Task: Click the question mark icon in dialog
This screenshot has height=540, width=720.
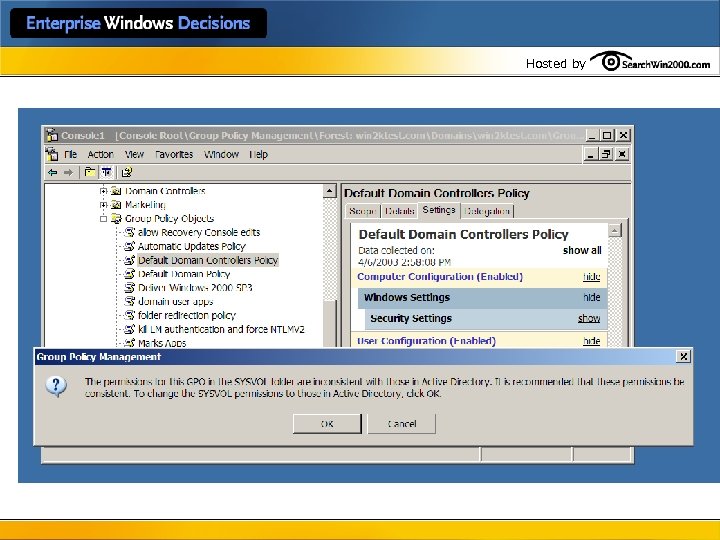Action: tap(56, 387)
